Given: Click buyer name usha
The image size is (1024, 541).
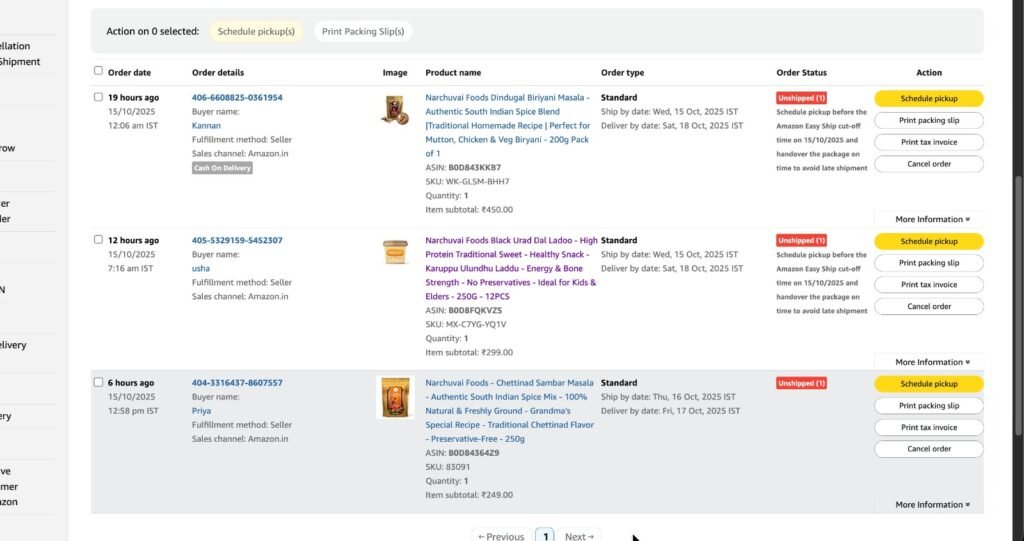Looking at the screenshot, I should tap(200, 269).
